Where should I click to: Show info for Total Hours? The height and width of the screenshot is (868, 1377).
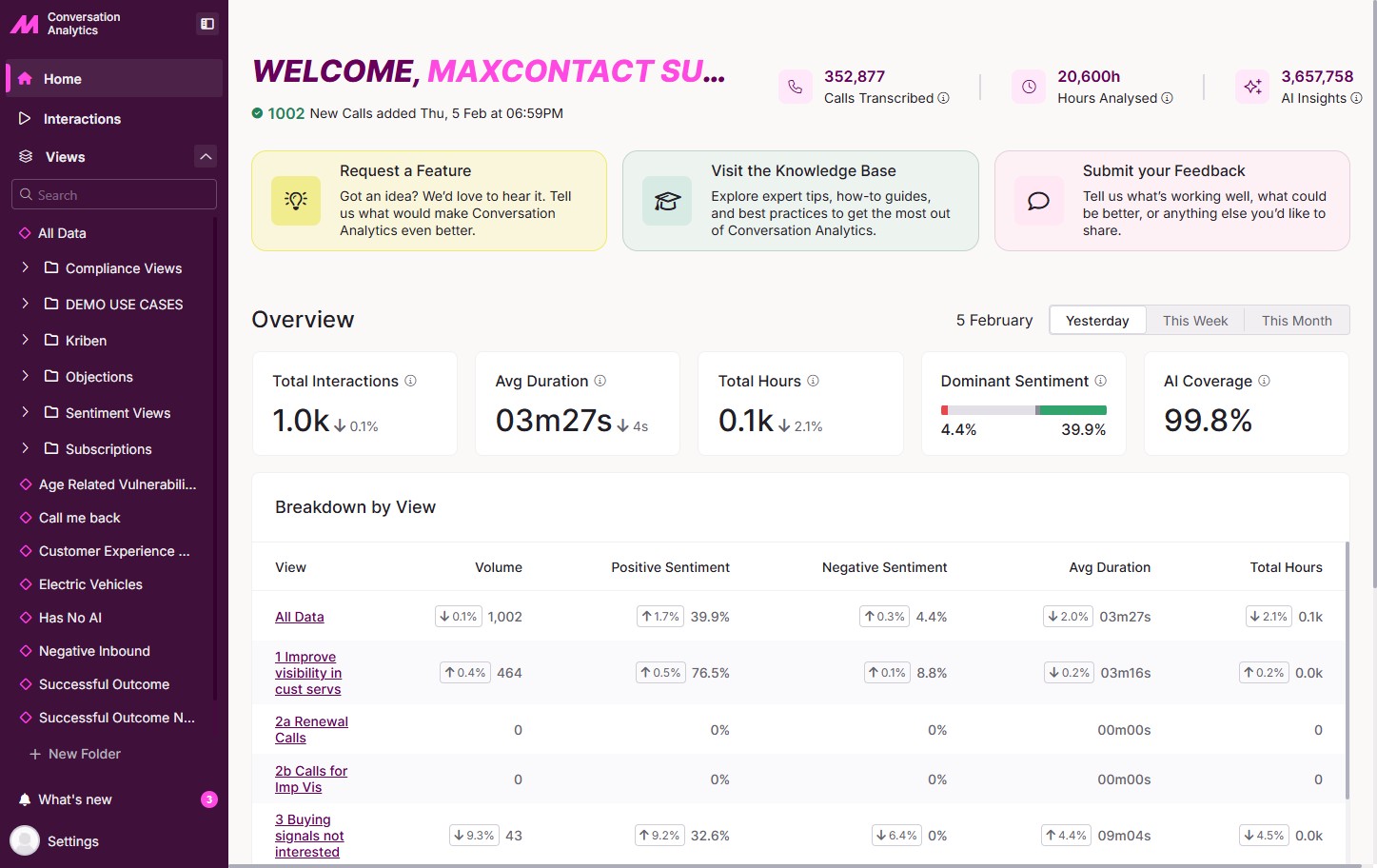(814, 381)
